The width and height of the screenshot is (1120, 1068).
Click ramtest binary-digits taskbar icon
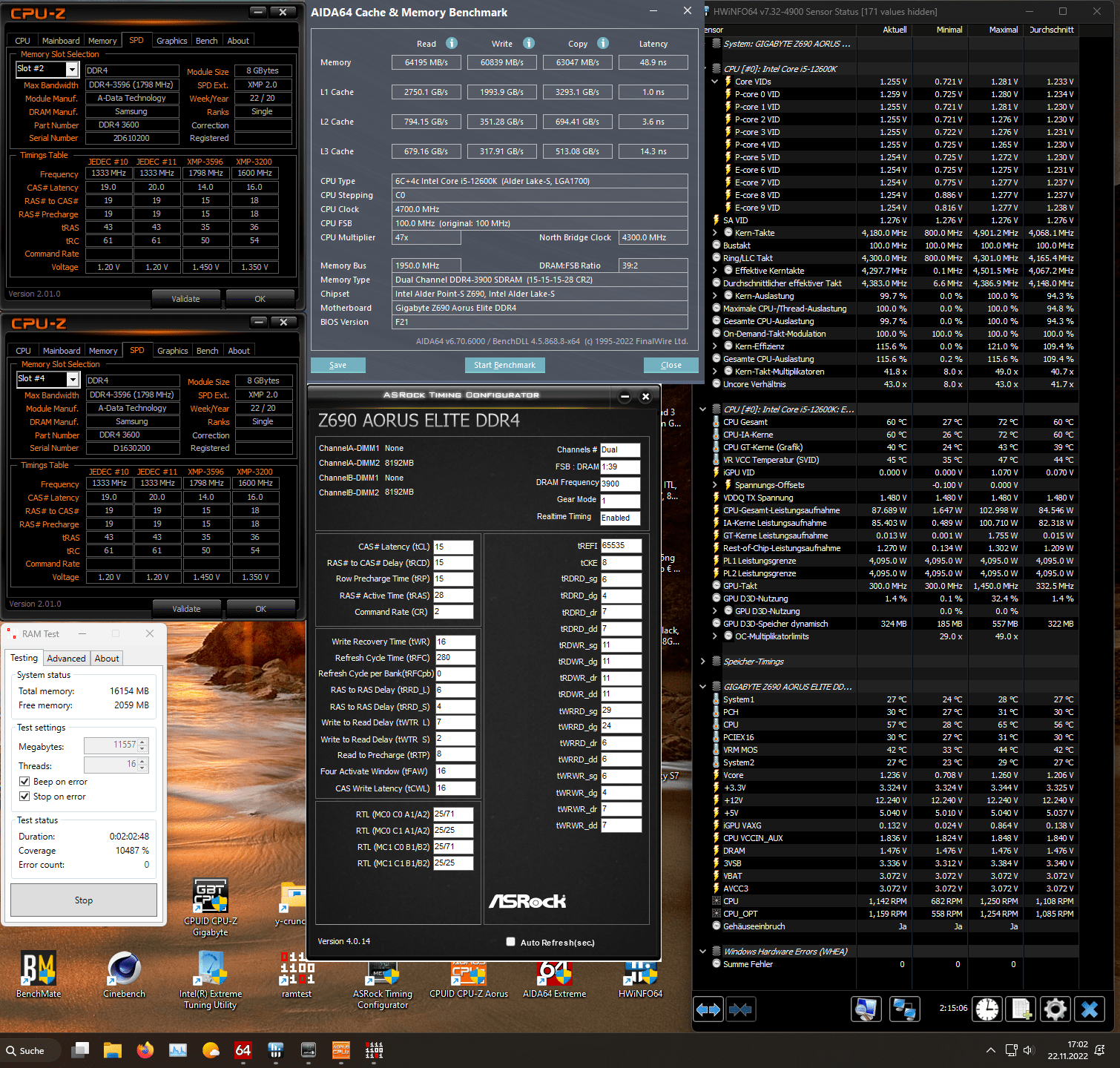click(x=374, y=1050)
